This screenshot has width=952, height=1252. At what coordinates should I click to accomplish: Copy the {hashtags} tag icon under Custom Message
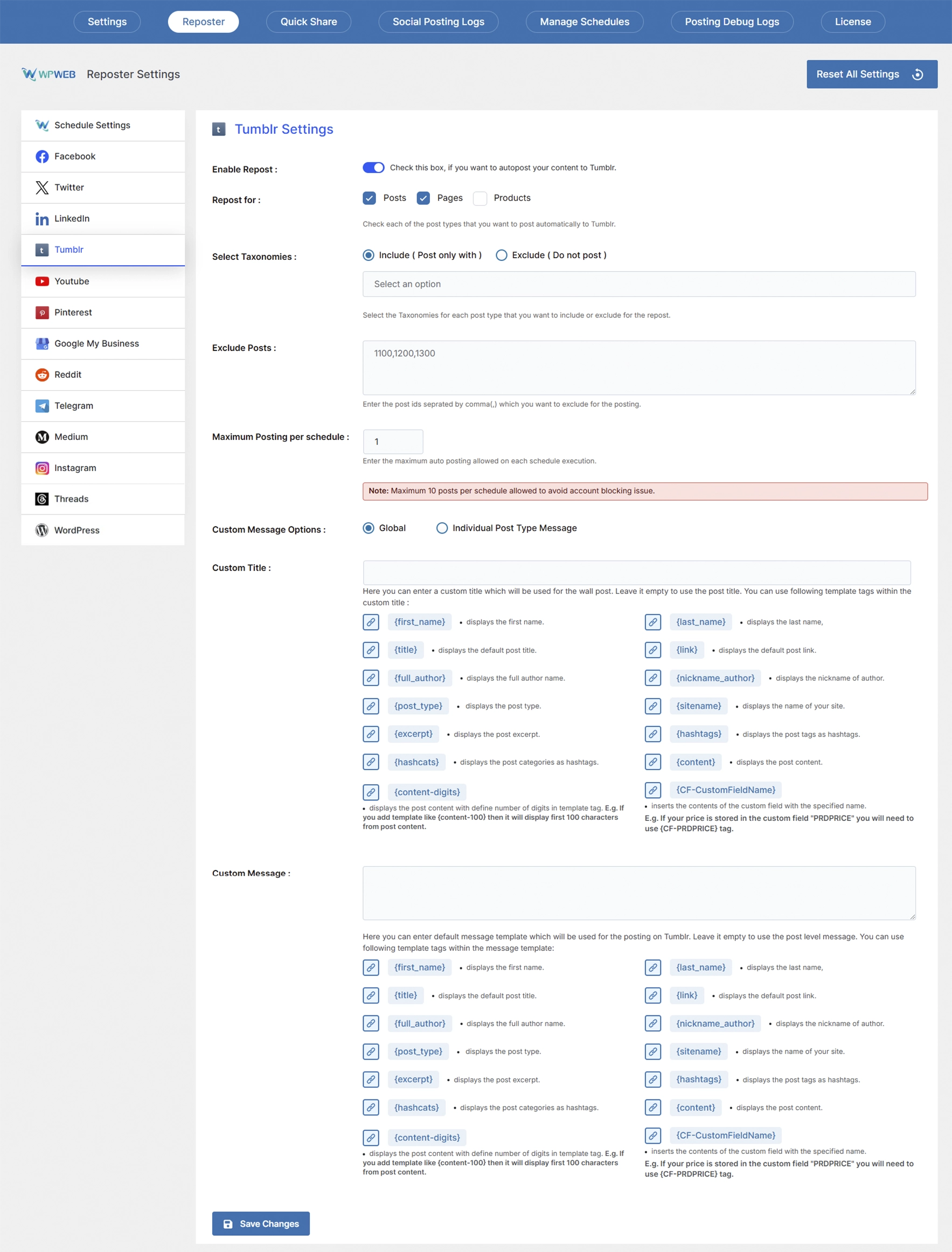click(653, 1079)
